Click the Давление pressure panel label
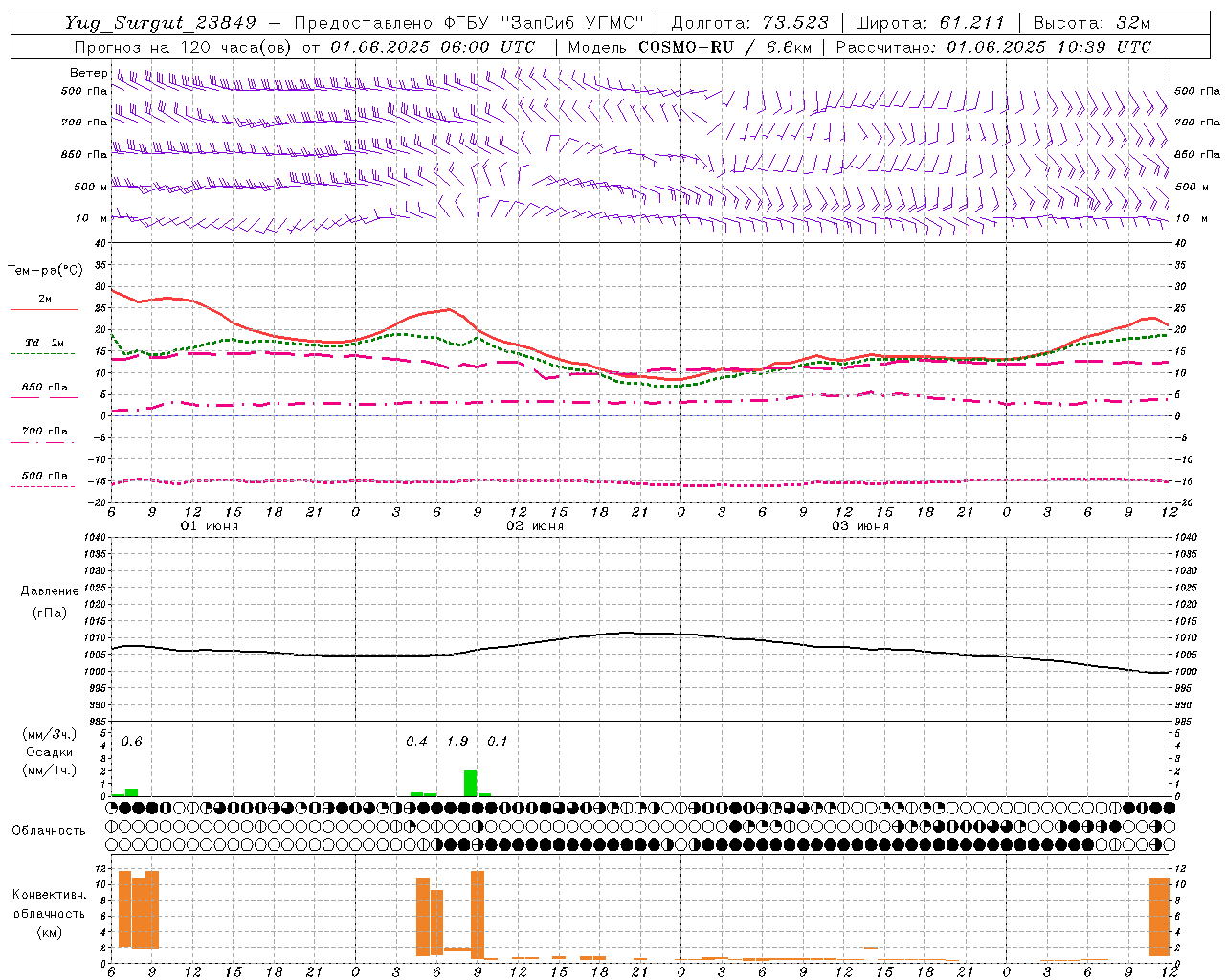 point(50,591)
